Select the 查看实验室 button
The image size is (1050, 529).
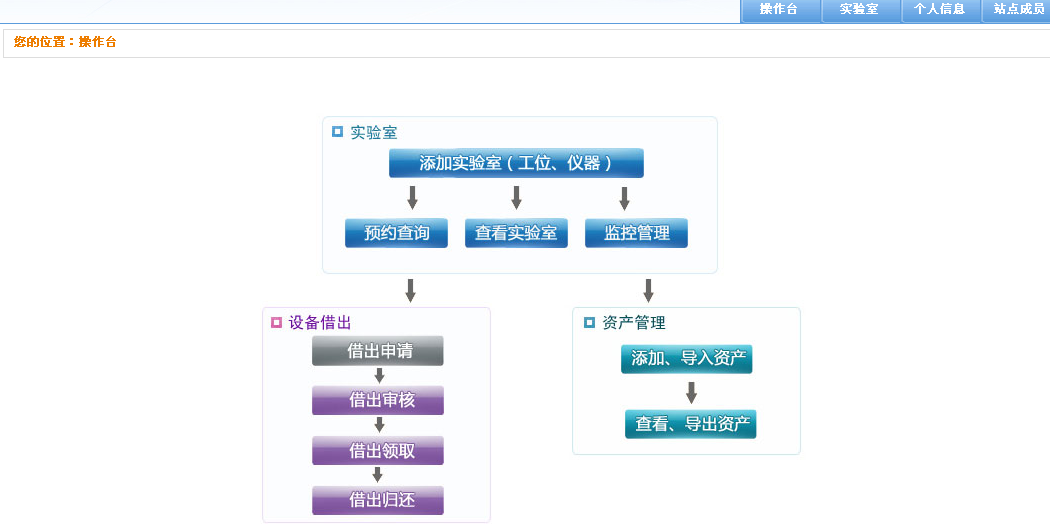[x=516, y=233]
